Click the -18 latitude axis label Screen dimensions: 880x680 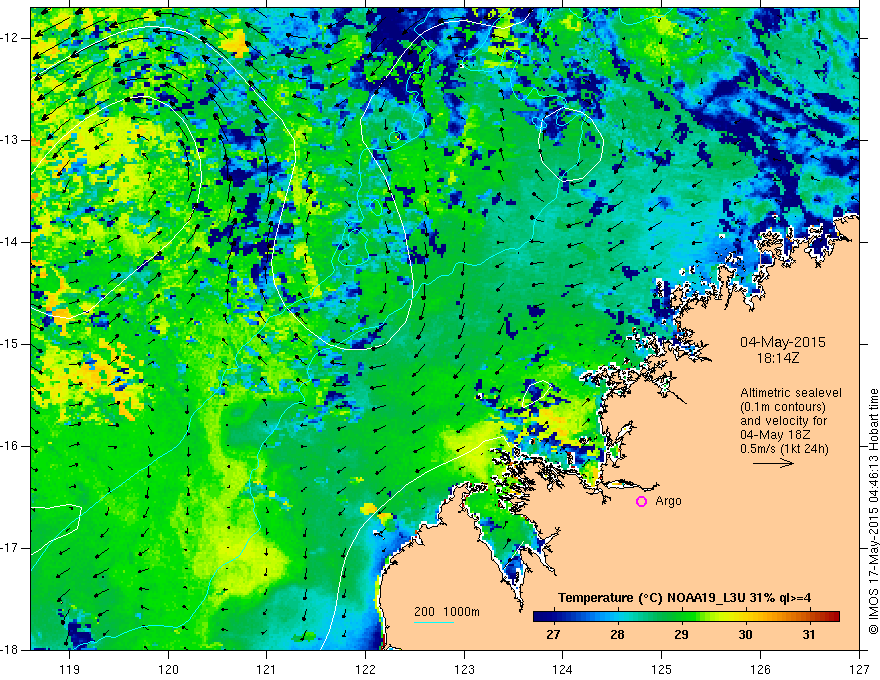[10, 649]
